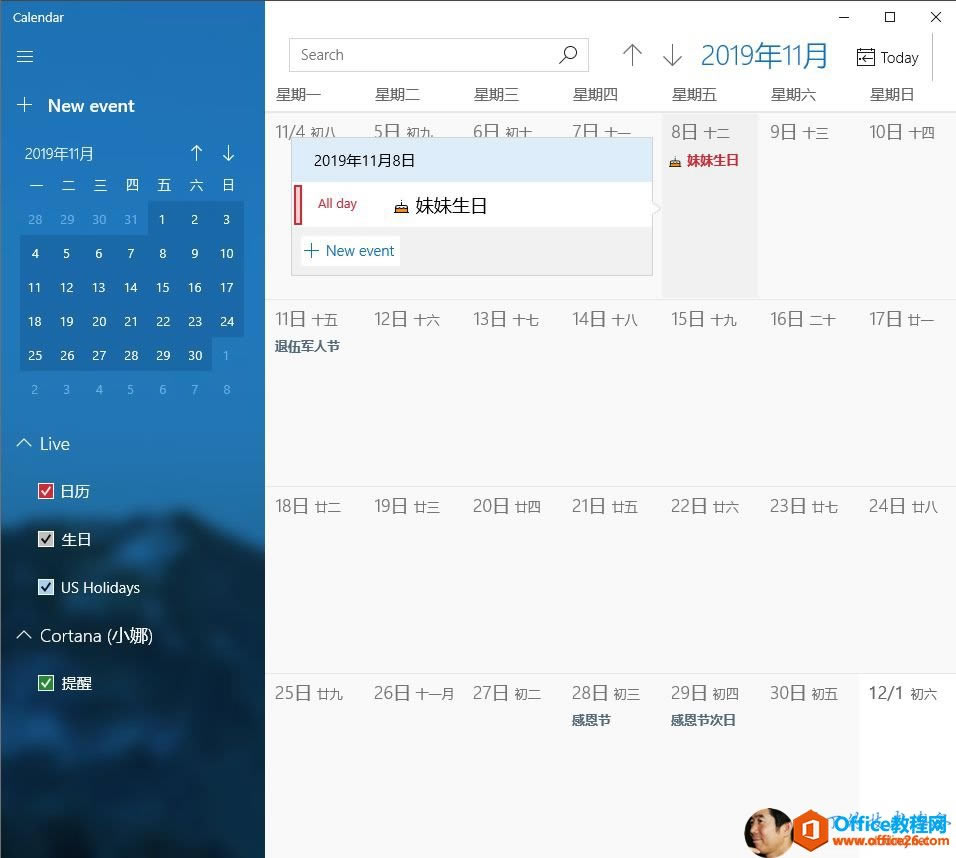Select the 16日 day cell
Image resolution: width=956 pixels, height=858 pixels.
[x=808, y=393]
